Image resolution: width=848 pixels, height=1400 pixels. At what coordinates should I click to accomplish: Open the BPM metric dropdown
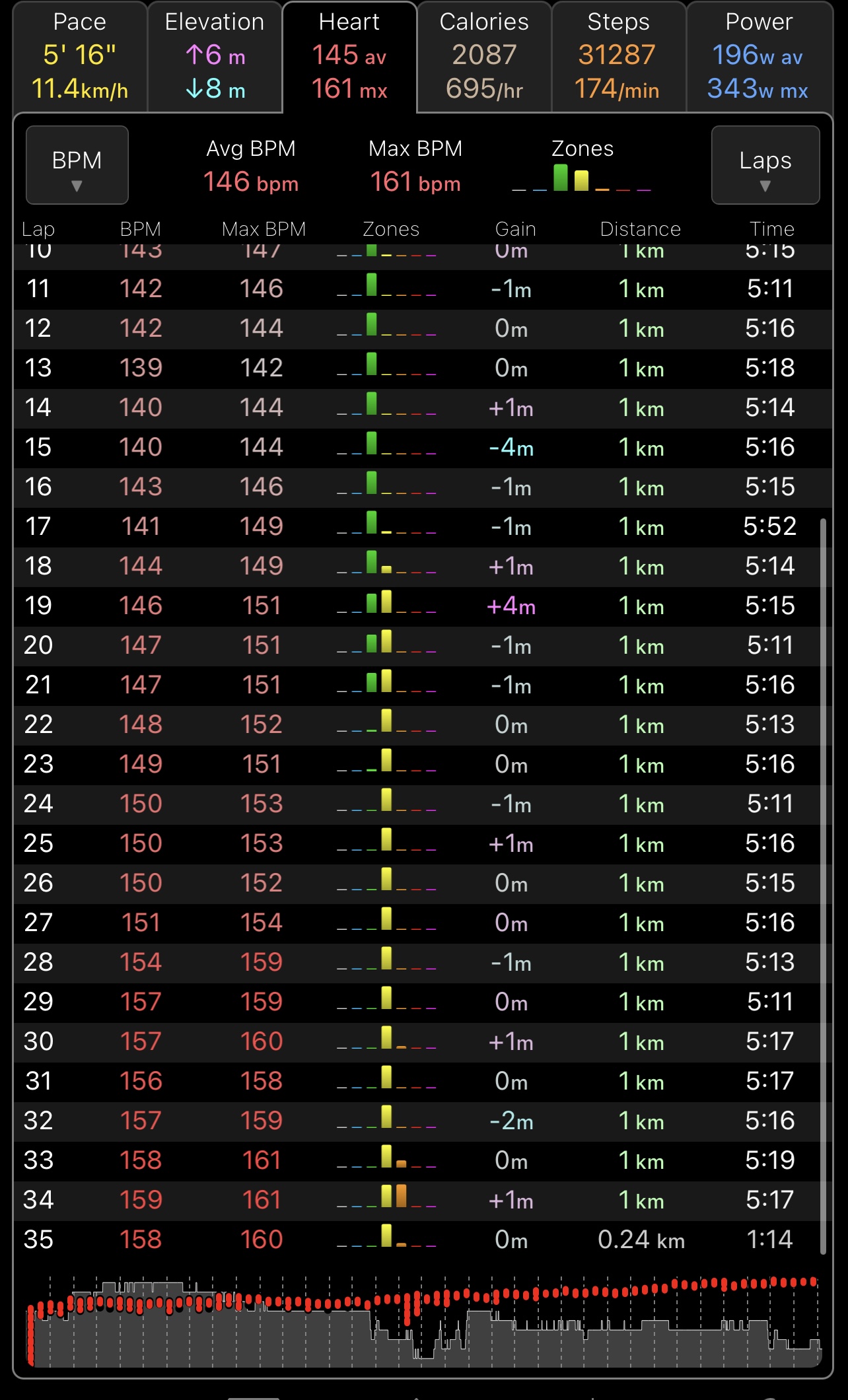click(77, 165)
